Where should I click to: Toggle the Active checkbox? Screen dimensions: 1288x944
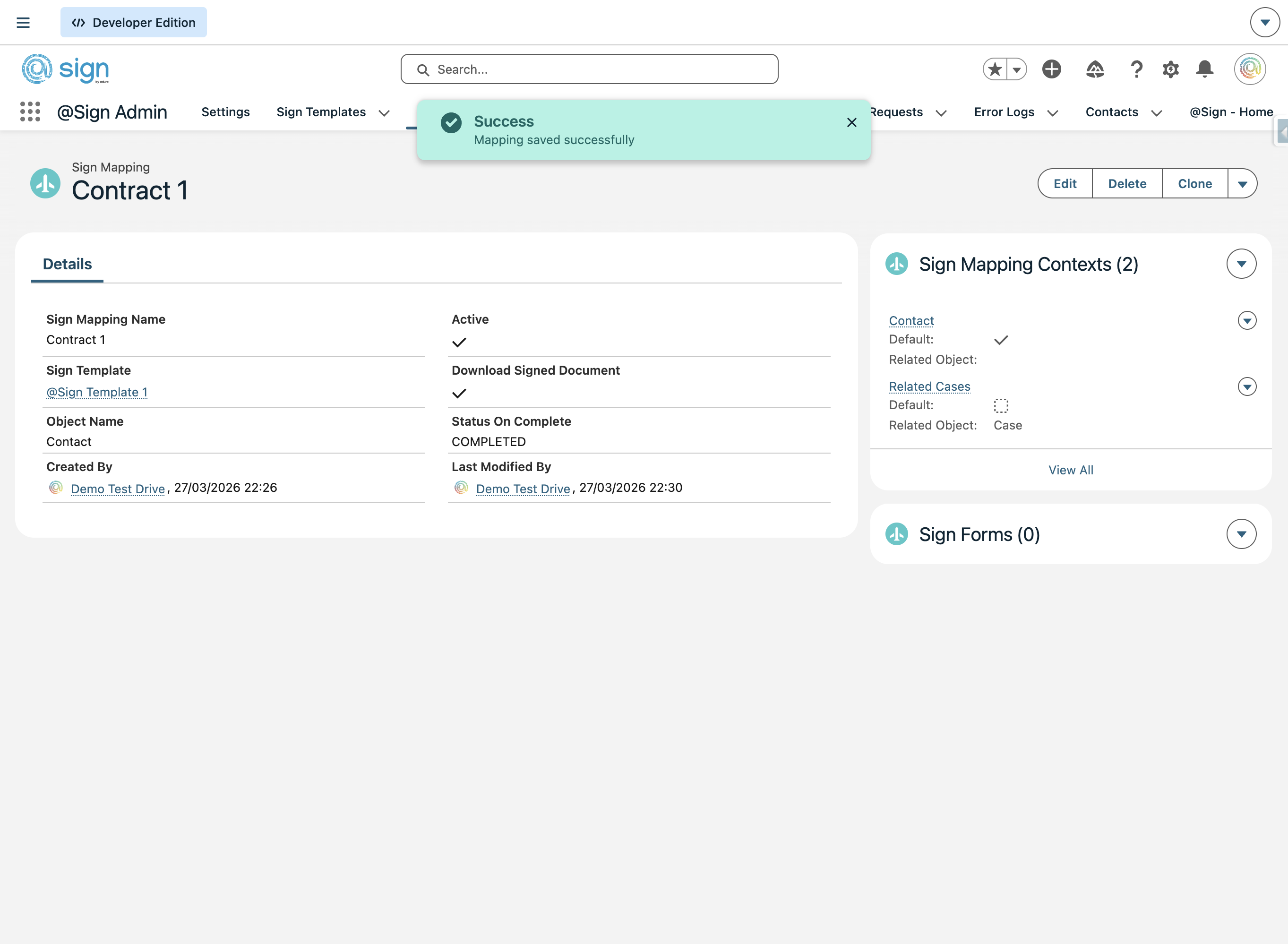[x=459, y=342]
